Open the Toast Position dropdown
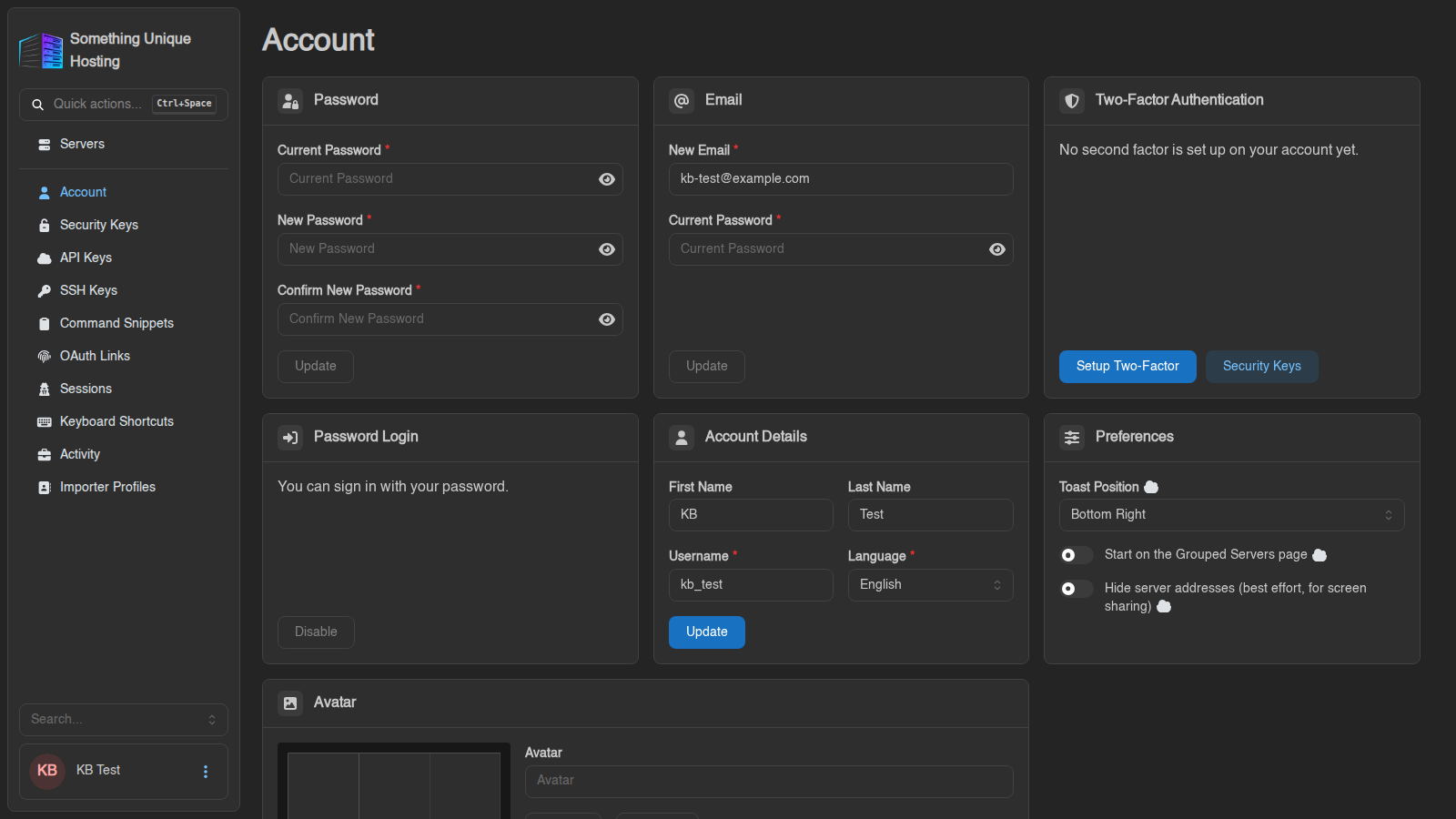The width and height of the screenshot is (1456, 819). pos(1231,515)
